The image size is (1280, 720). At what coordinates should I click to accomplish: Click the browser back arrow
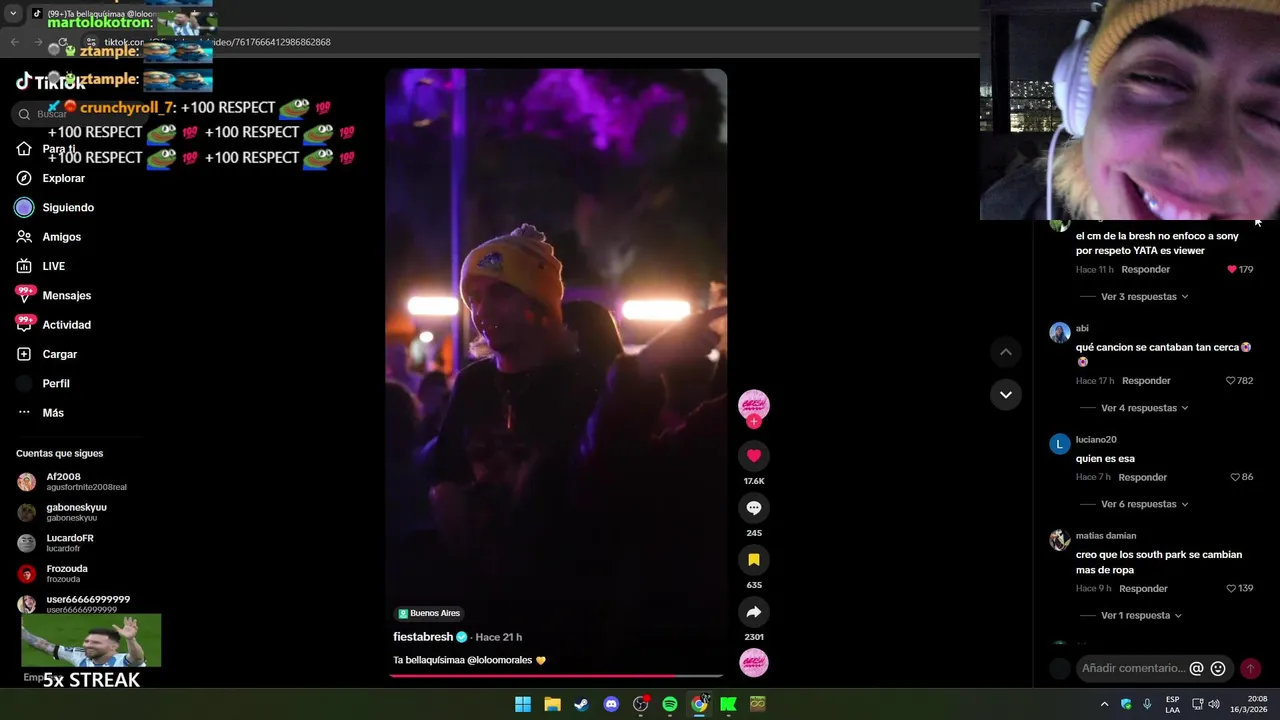14,42
